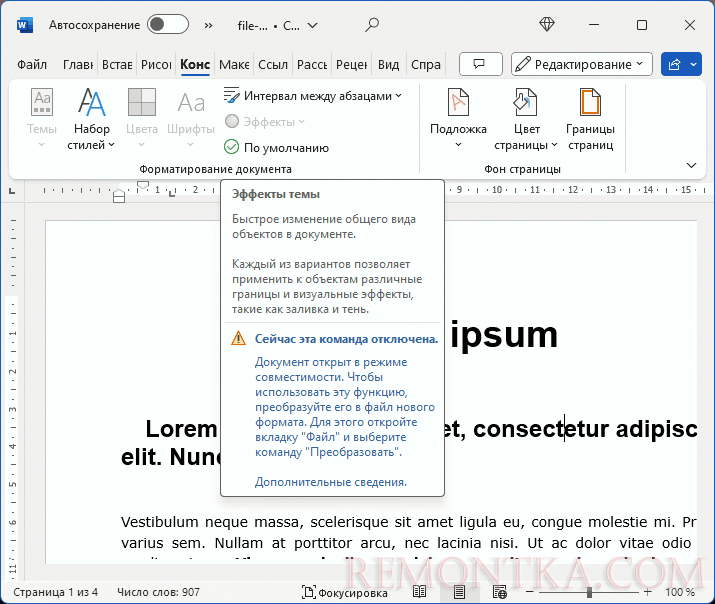Open the Файл tab
Screen dimensions: 715x604
tap(32, 65)
